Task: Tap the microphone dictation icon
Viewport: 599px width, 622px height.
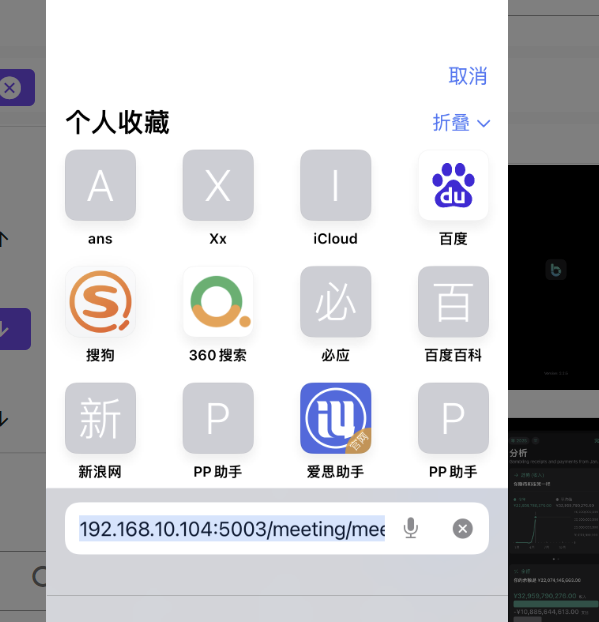Action: coord(411,528)
